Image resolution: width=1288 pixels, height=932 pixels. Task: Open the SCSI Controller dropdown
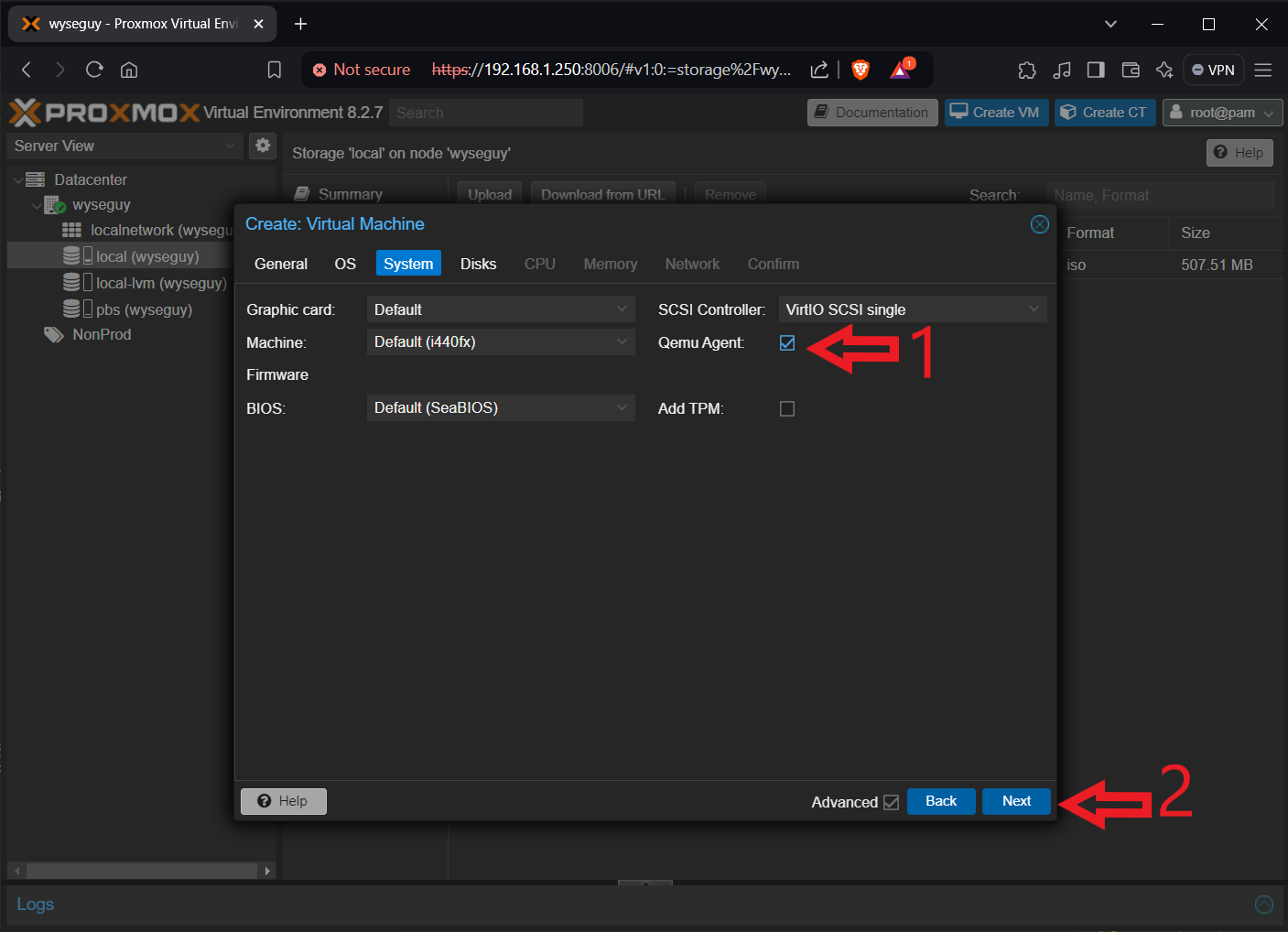point(912,309)
